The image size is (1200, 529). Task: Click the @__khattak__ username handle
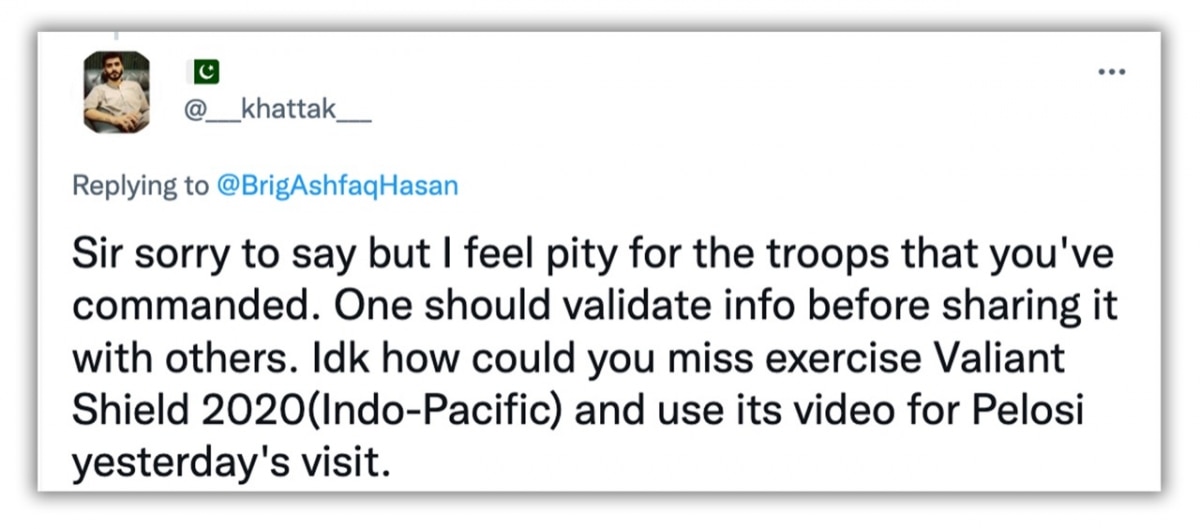[x=277, y=113]
